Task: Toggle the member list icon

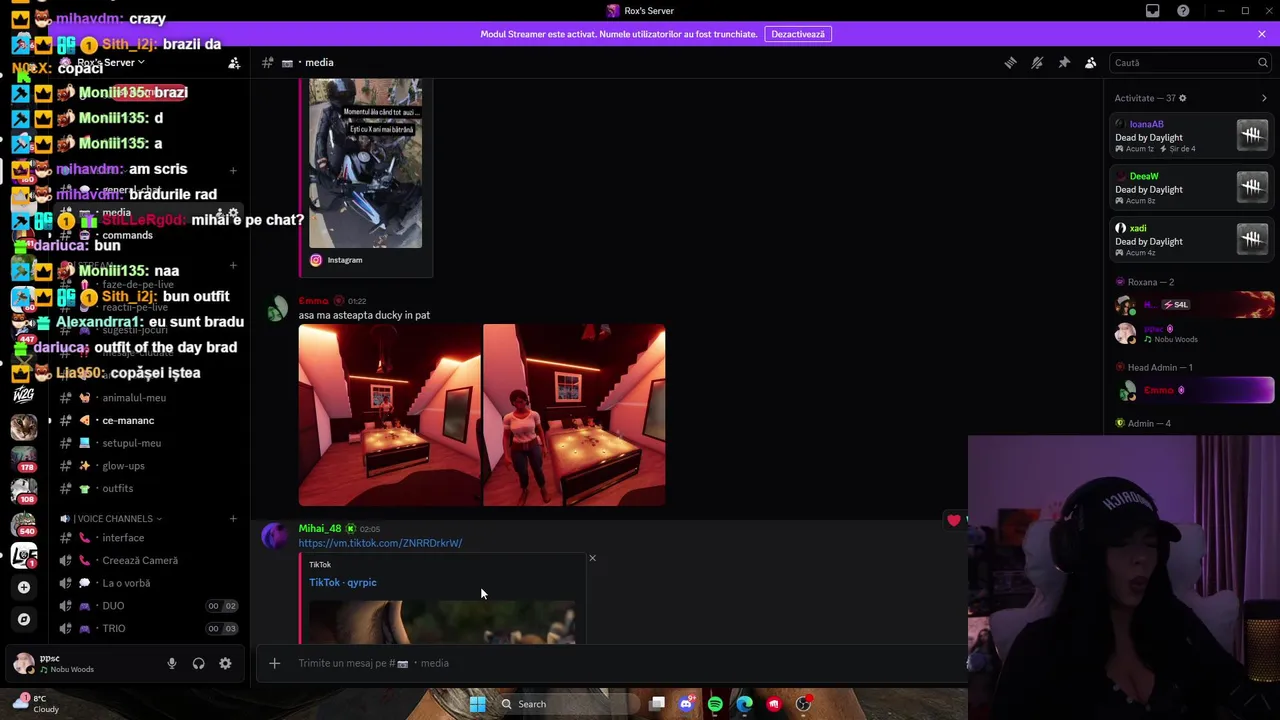Action: pyautogui.click(x=1091, y=62)
